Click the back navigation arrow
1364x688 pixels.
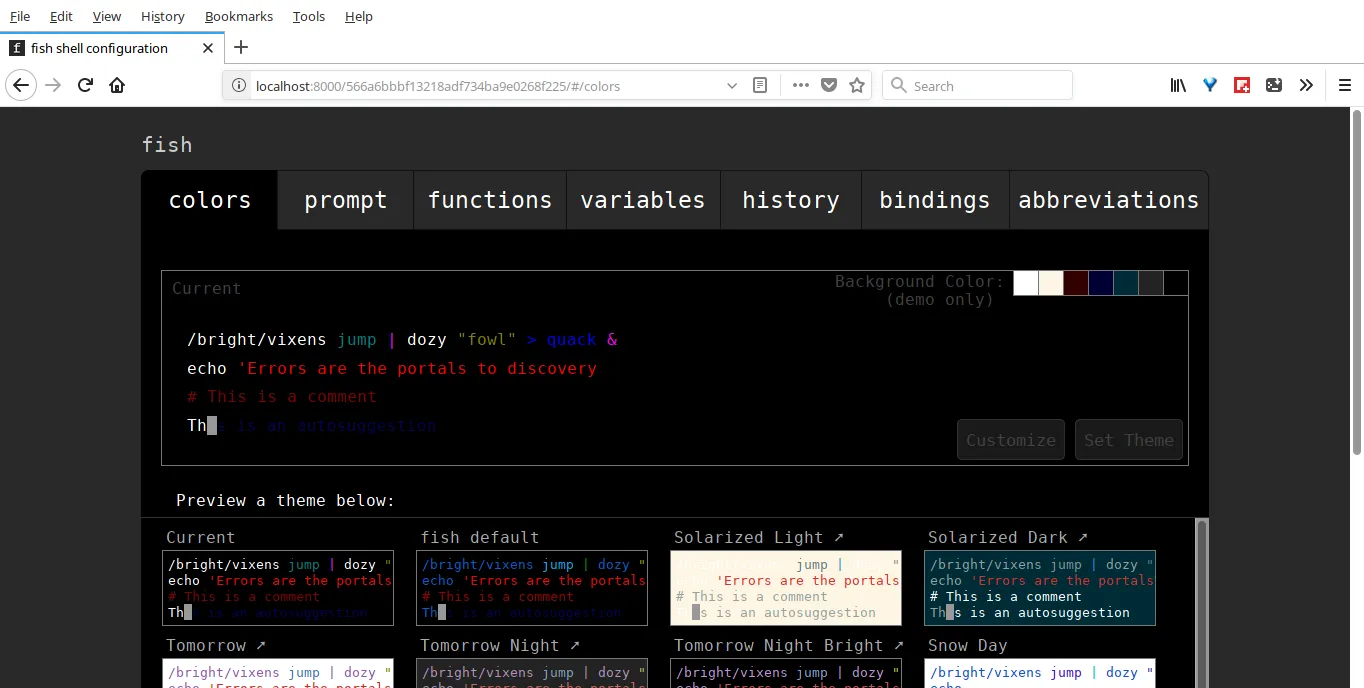pyautogui.click(x=21, y=86)
